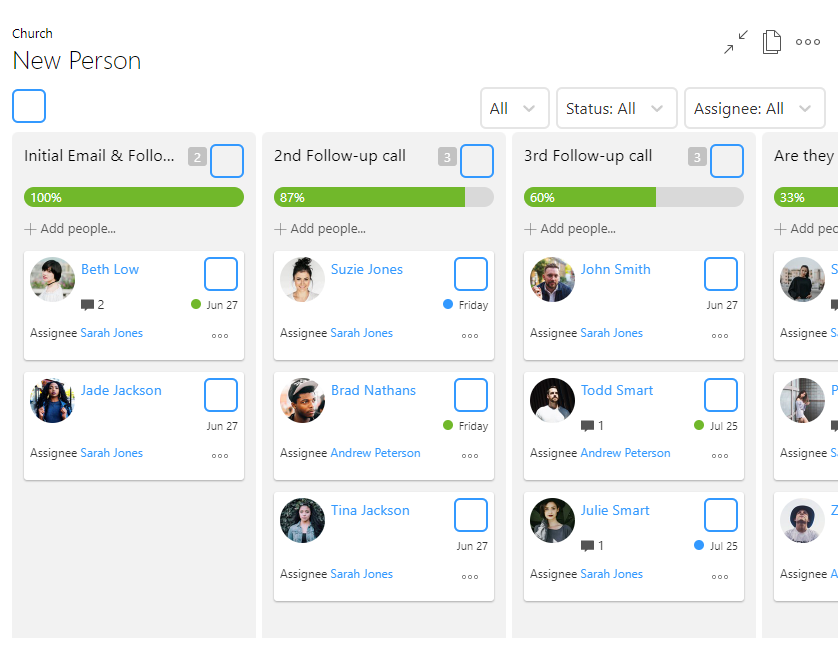Open more options on Jade Jackson card

[220, 456]
